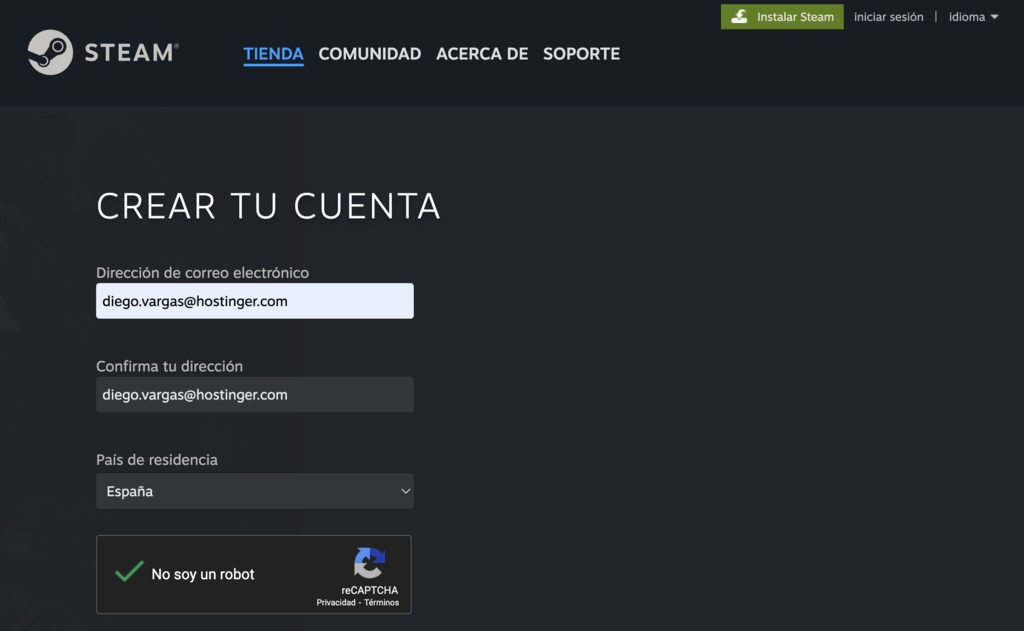Expand the country list with its chevron
This screenshot has height=631, width=1024.
tap(404, 491)
